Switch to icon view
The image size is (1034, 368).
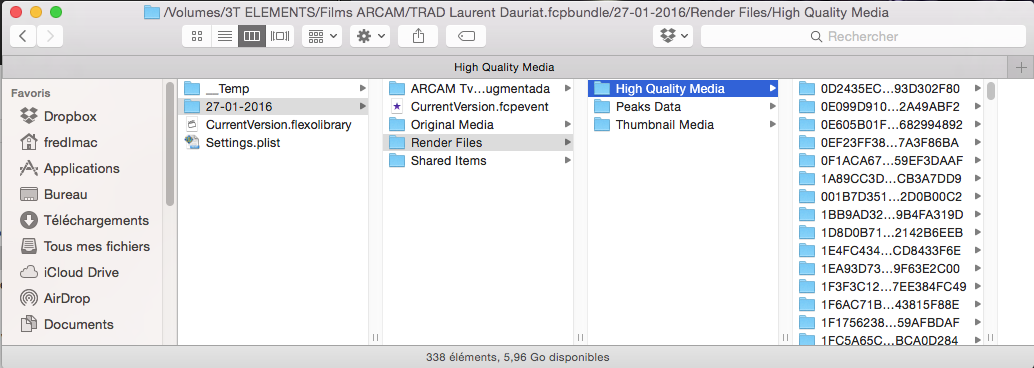tap(197, 36)
